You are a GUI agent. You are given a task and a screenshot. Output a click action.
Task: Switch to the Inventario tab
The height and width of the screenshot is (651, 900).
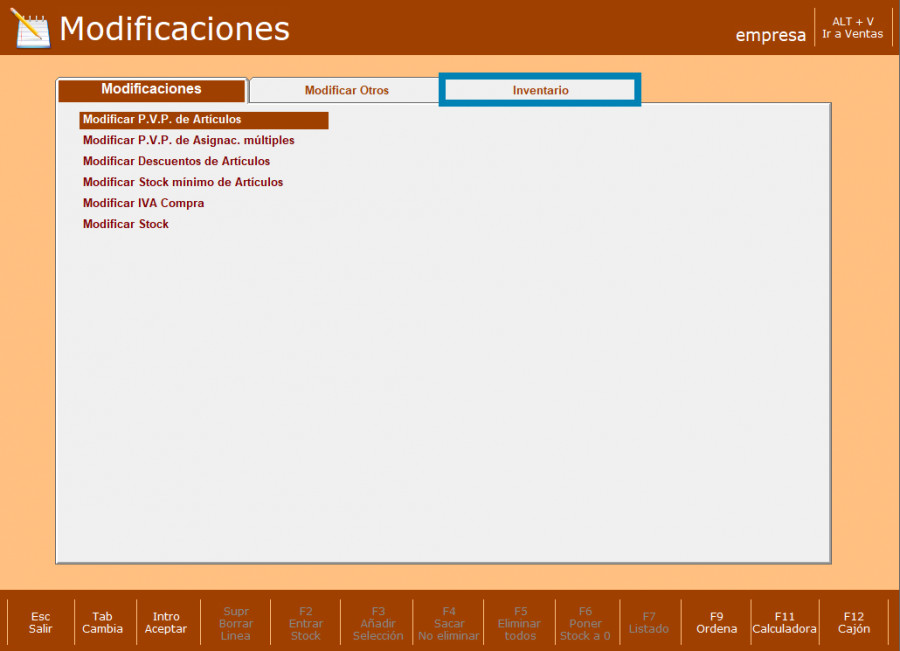click(540, 90)
